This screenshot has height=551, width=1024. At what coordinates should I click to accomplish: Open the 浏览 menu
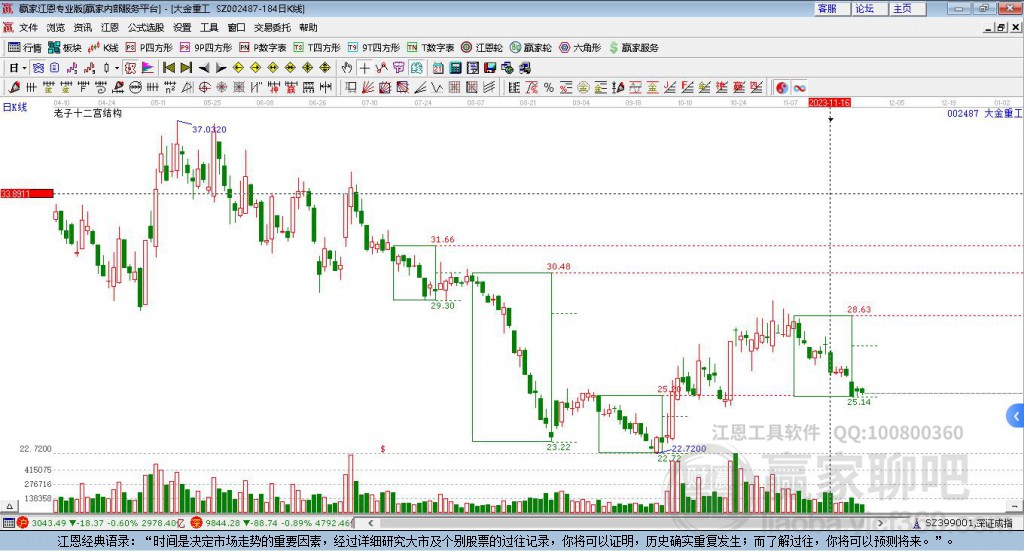56,27
